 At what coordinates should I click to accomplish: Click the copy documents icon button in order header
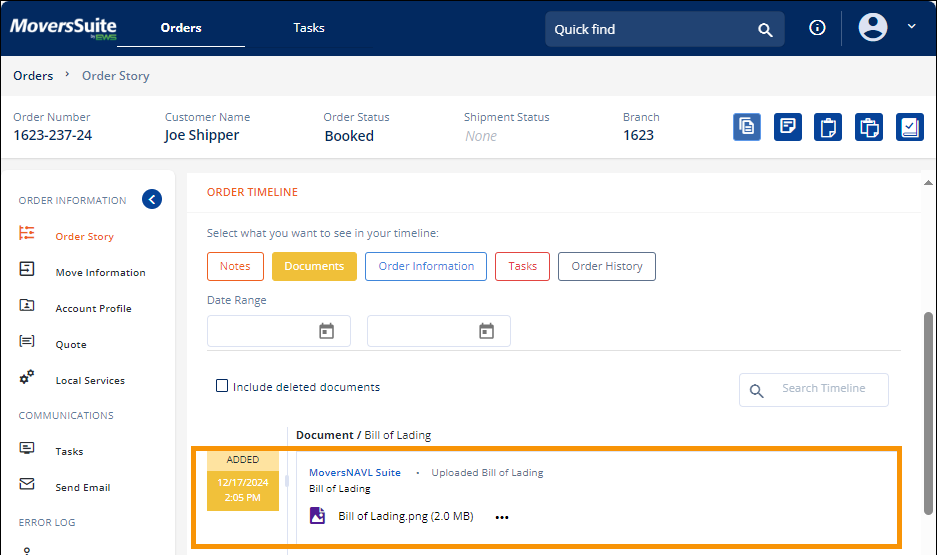(x=747, y=127)
